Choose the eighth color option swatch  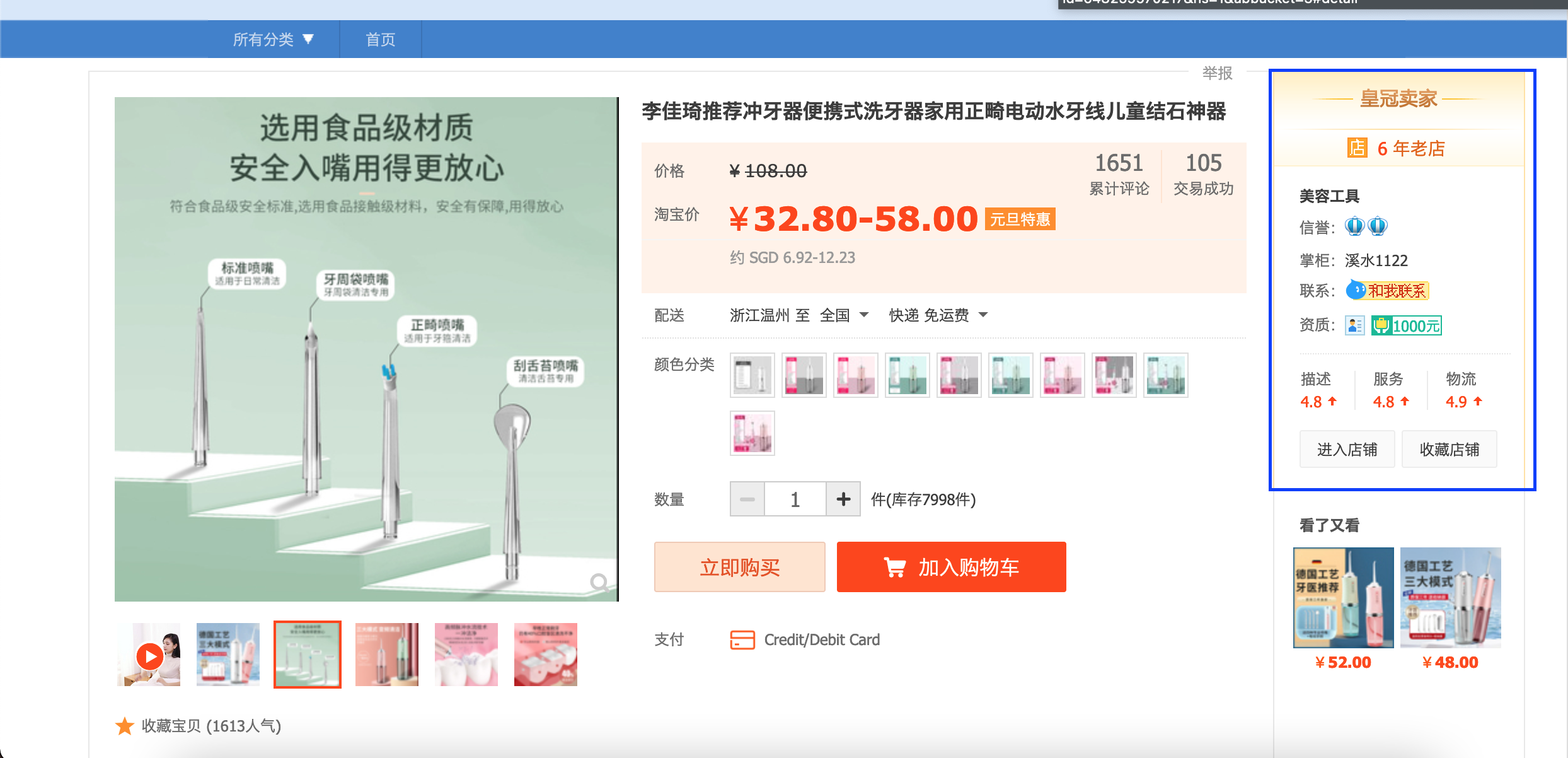(1114, 375)
